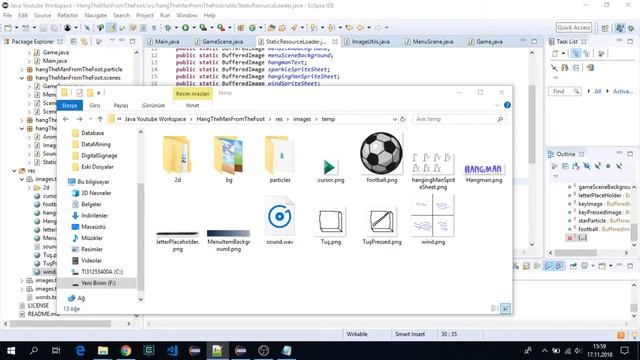
Task: Select Masaüstü in explorer navigation pane
Action: click(93, 227)
